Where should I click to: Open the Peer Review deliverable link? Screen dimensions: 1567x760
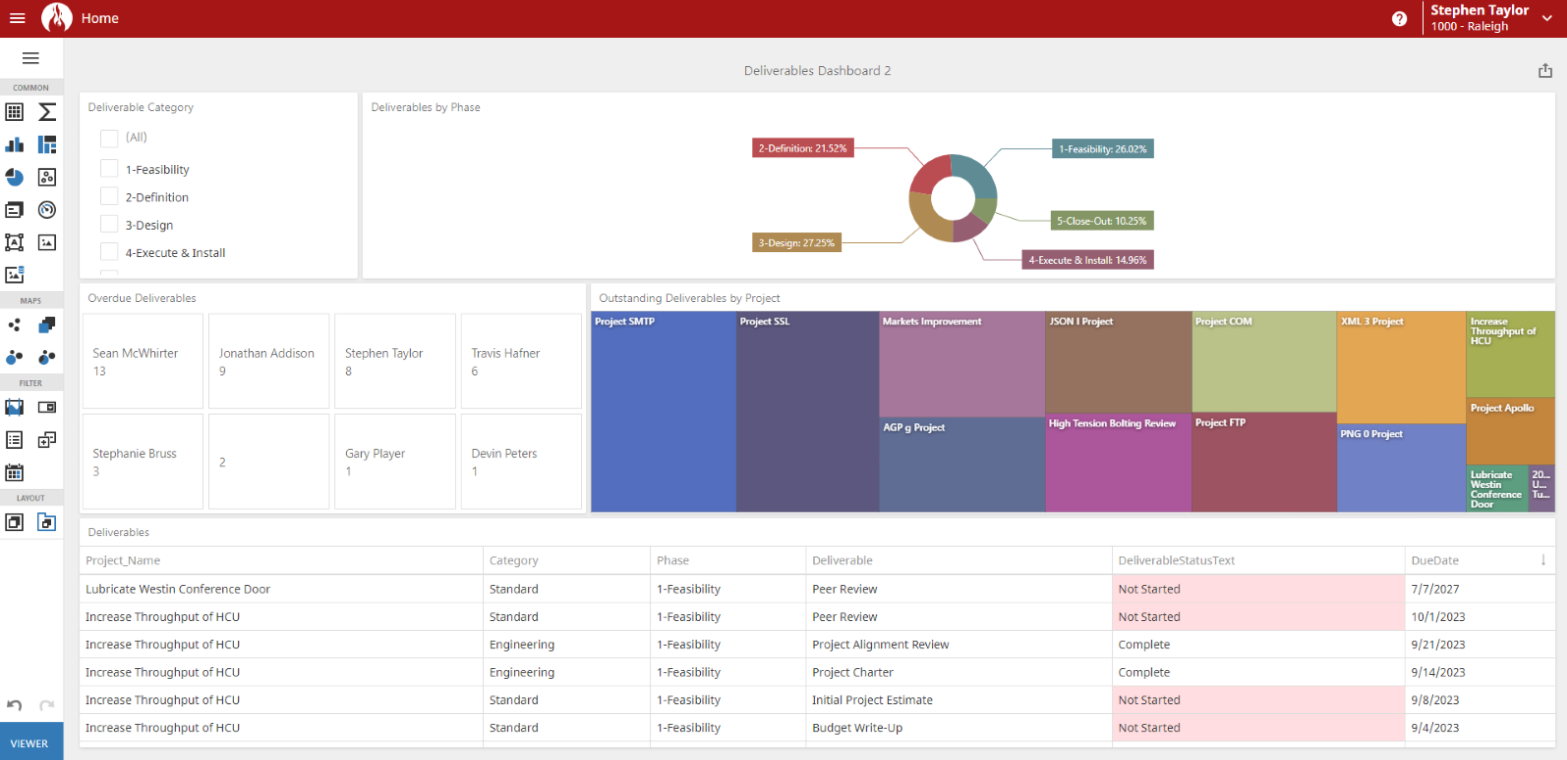point(842,589)
